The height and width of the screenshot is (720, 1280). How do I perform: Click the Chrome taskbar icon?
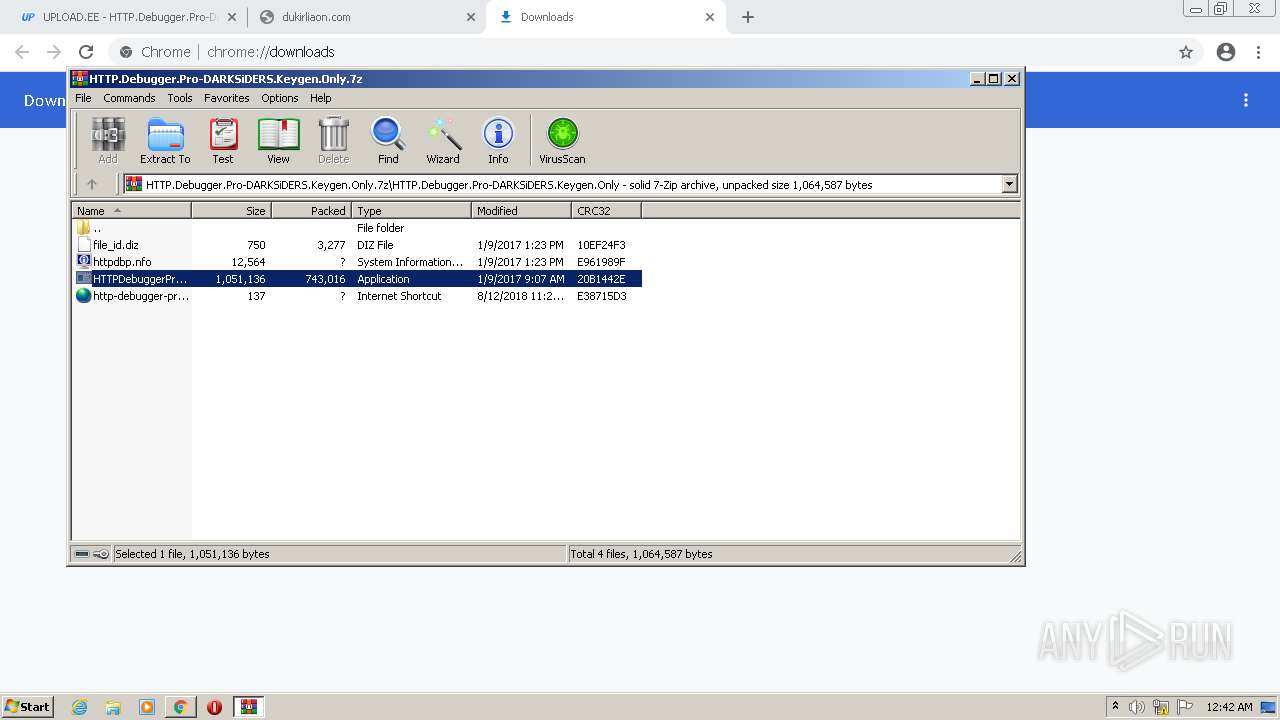(180, 707)
